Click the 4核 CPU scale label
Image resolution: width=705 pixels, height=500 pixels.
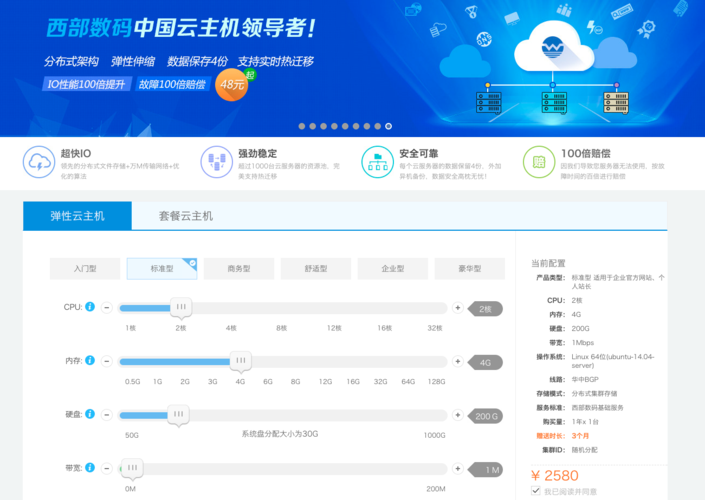[x=231, y=328]
